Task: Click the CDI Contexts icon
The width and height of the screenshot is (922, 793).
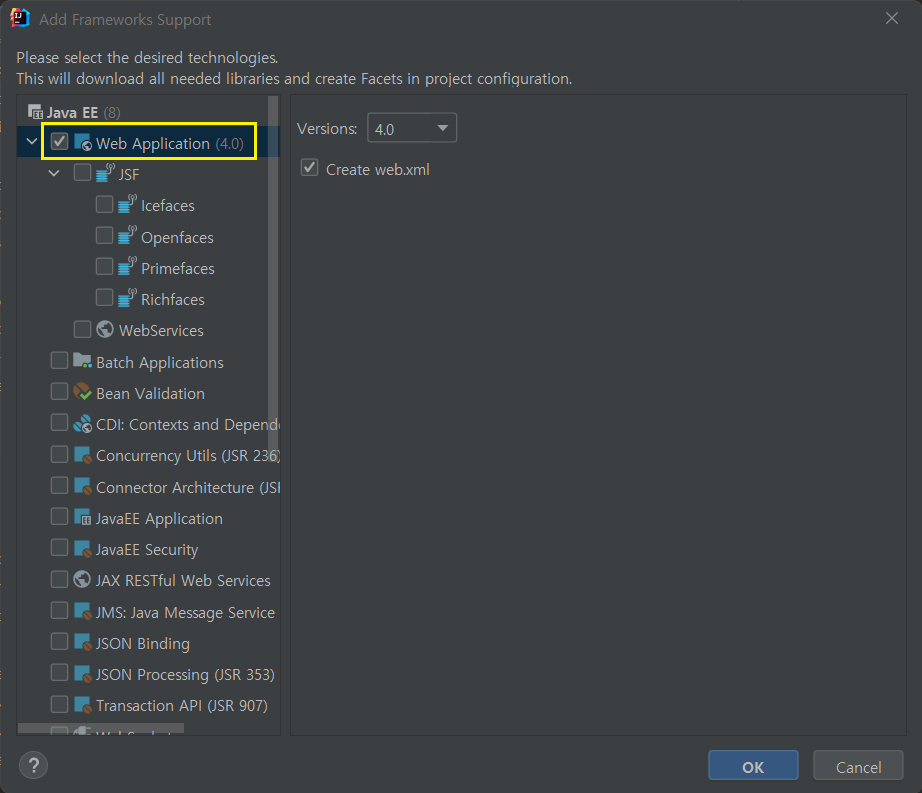Action: click(x=82, y=423)
